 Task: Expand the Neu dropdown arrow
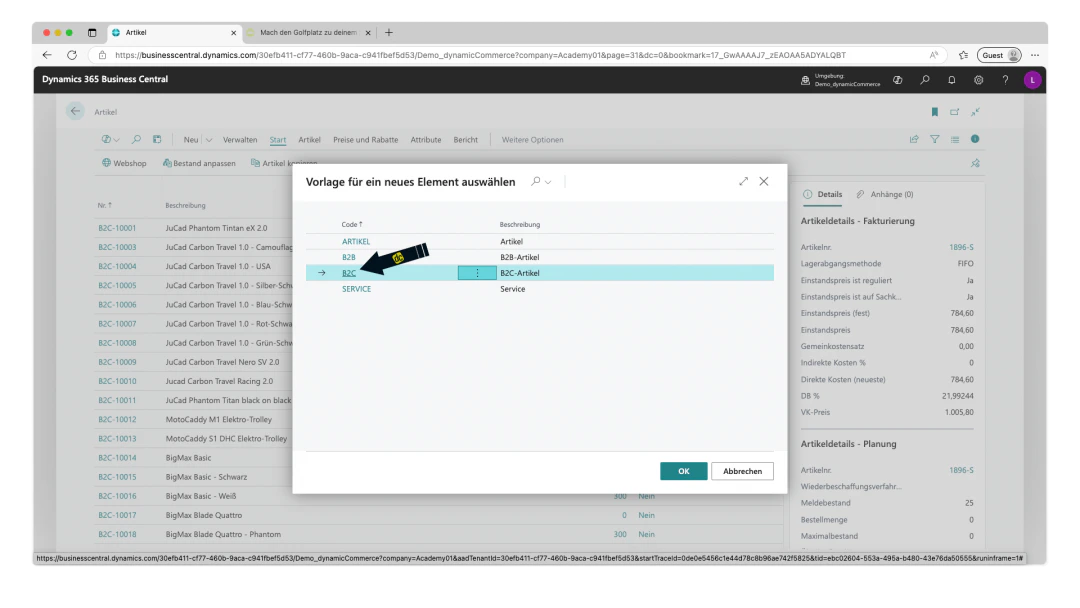[x=209, y=140]
